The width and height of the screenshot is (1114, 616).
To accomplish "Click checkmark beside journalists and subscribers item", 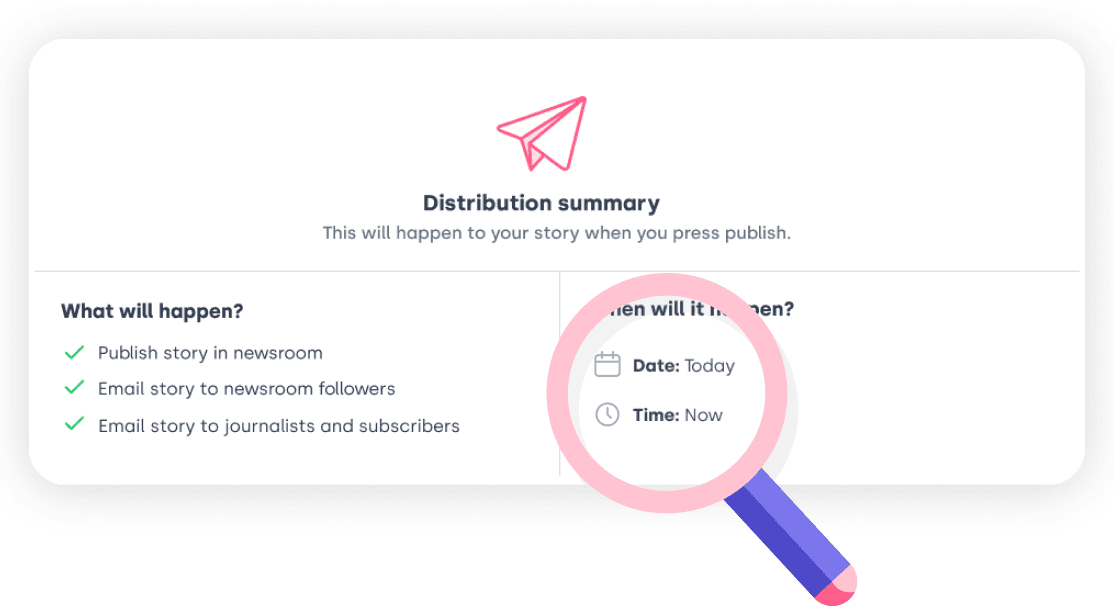I will pyautogui.click(x=74, y=425).
